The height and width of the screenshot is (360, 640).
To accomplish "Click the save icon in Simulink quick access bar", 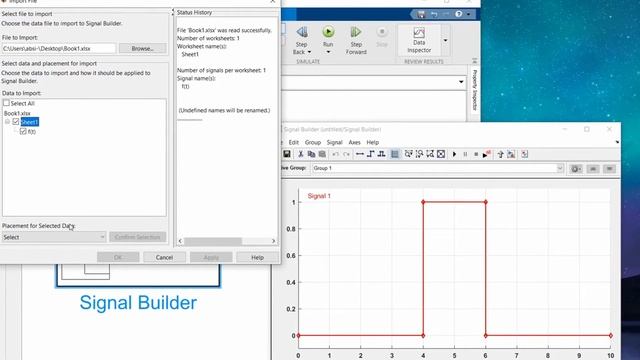I will [421, 14].
